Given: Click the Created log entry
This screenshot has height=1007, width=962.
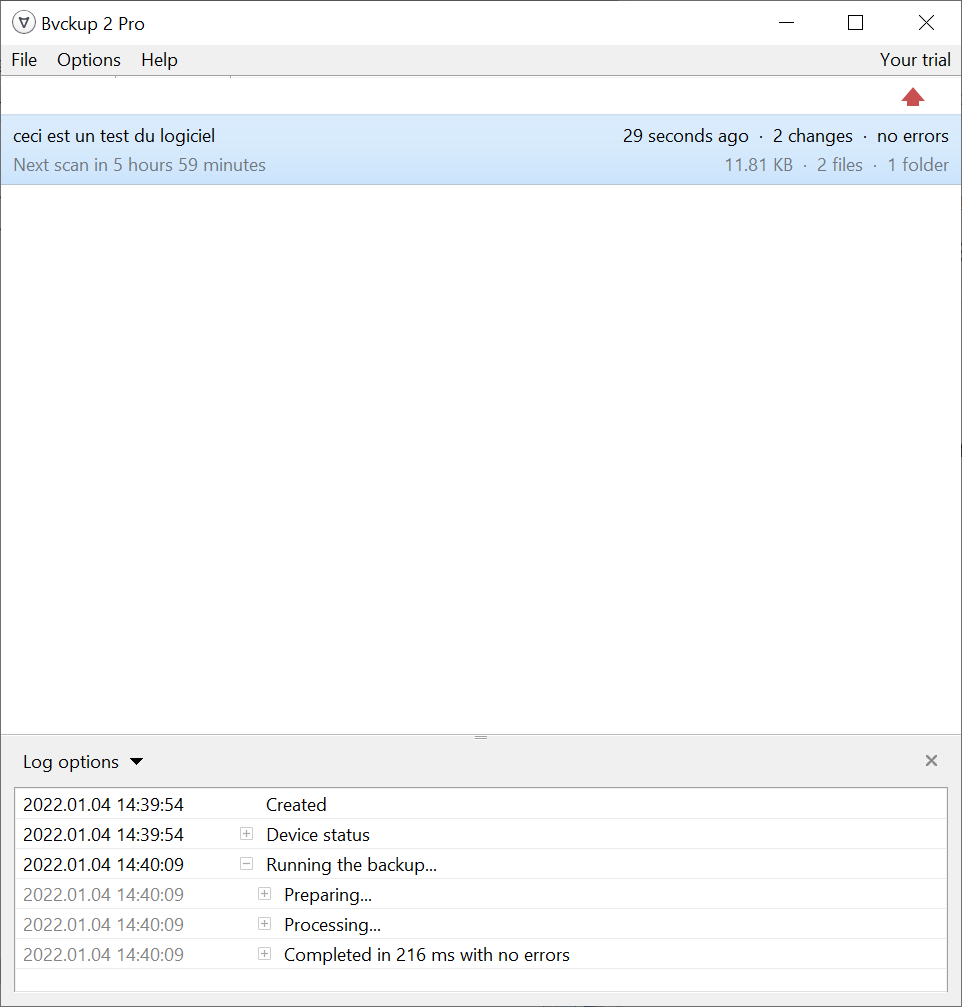Looking at the screenshot, I should point(296,805).
